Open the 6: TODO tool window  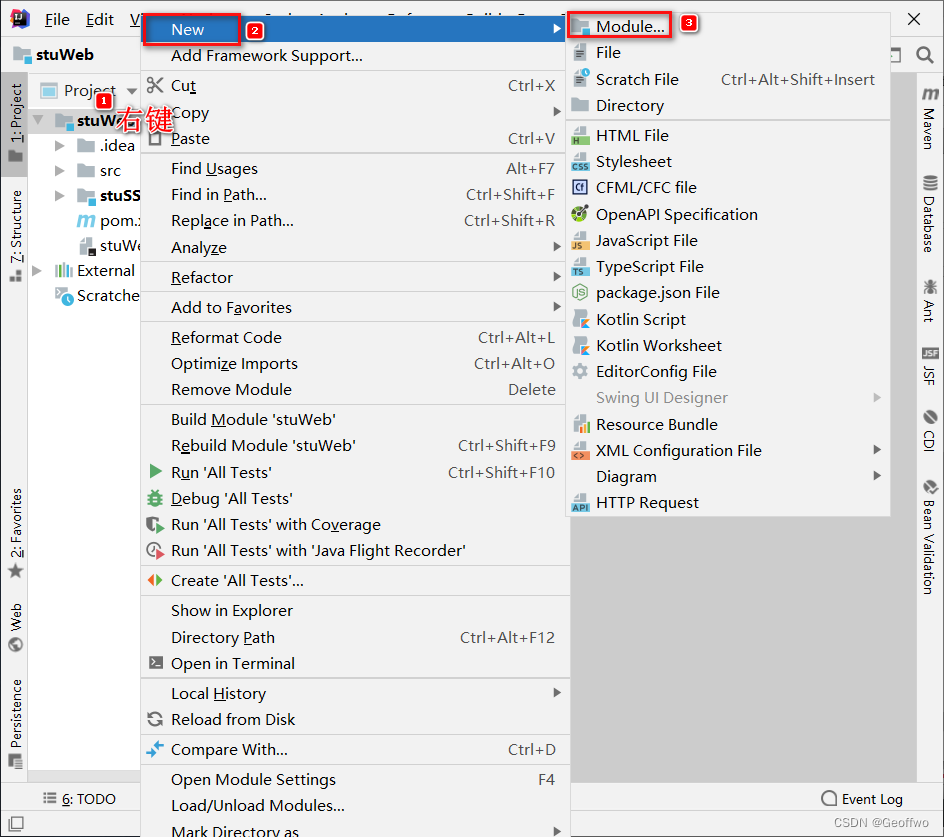79,799
